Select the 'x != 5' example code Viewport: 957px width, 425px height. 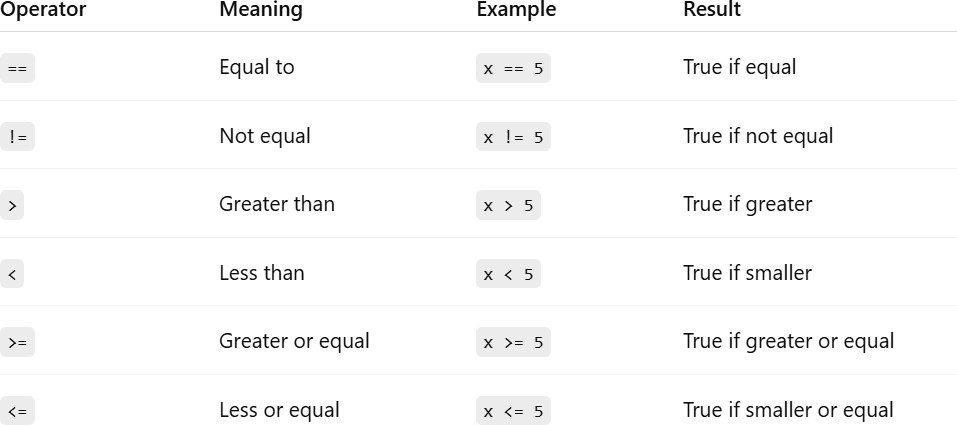513,137
